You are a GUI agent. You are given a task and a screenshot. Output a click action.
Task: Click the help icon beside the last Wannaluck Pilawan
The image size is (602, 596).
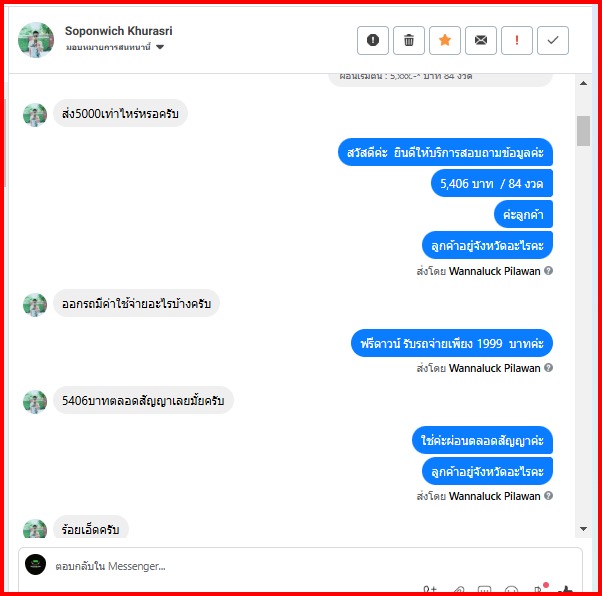point(549,495)
